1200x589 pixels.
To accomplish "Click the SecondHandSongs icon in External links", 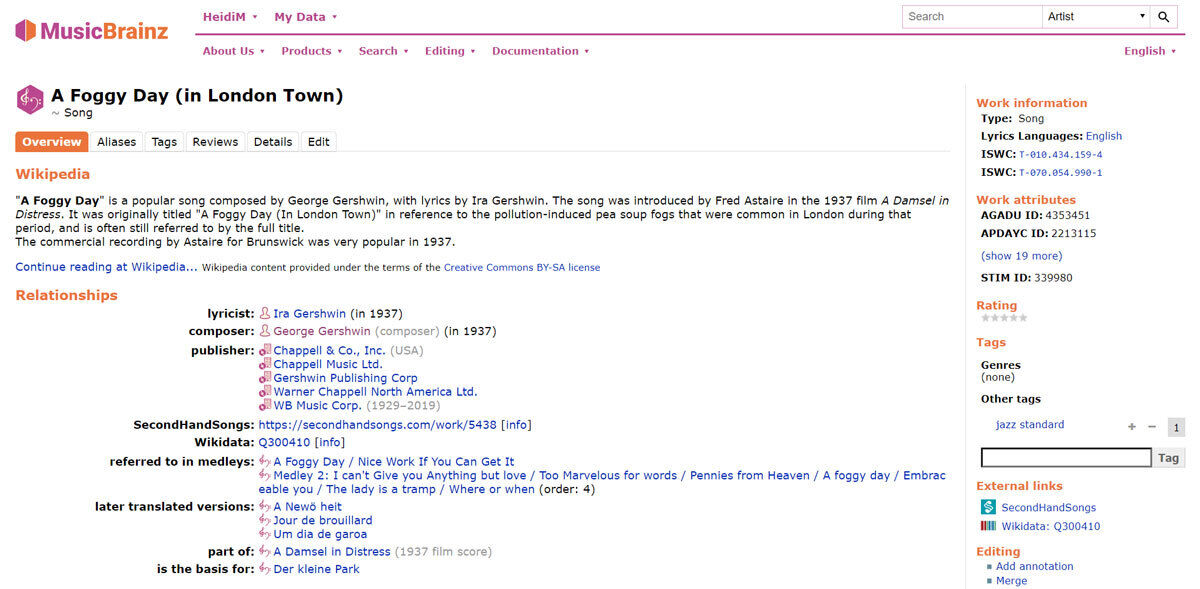I will tap(988, 508).
